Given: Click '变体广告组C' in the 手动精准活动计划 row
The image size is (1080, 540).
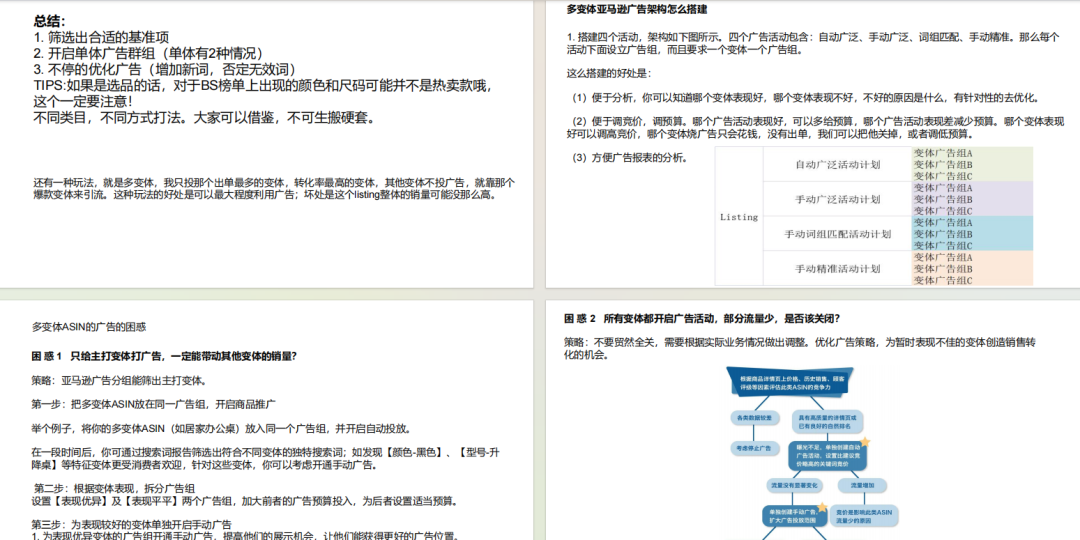Looking at the screenshot, I should 943,280.
